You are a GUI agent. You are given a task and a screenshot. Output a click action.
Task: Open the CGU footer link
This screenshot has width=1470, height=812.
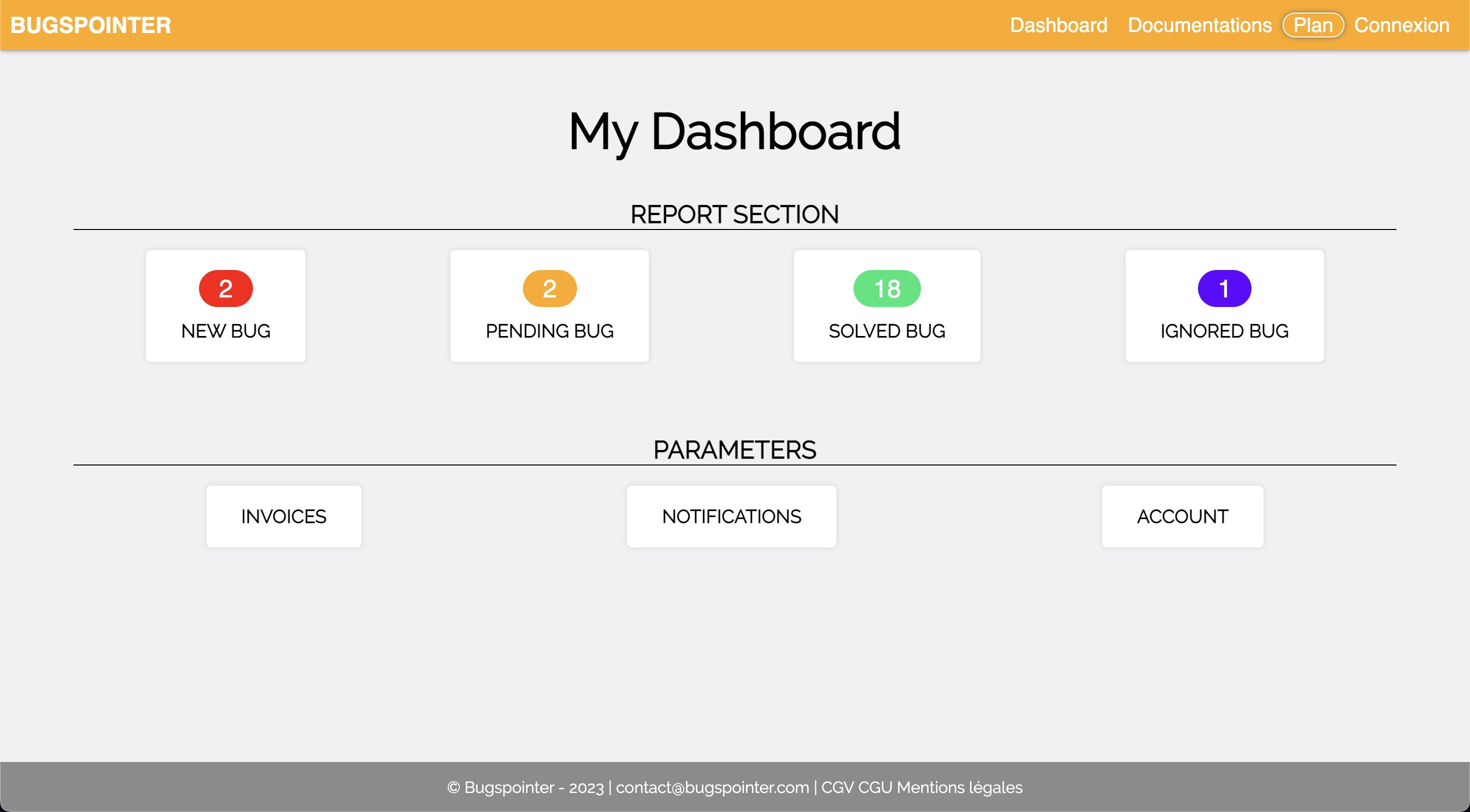(876, 787)
